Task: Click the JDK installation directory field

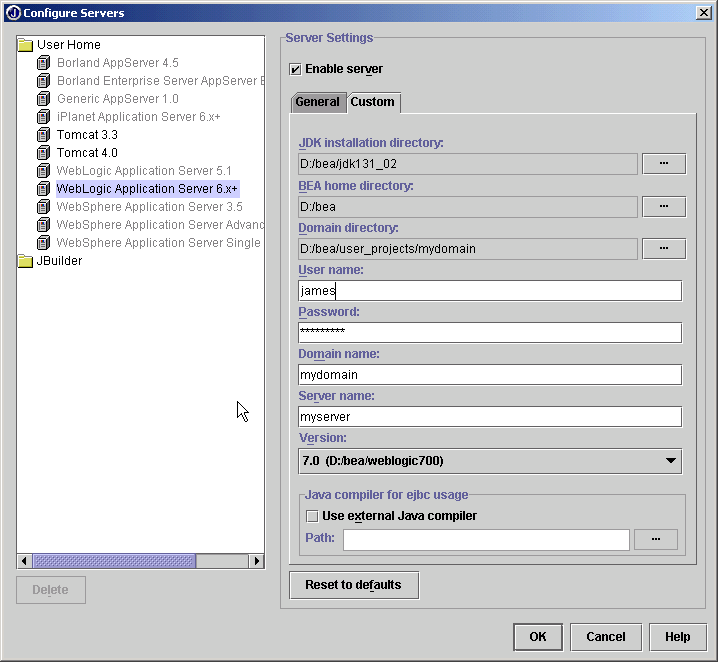Action: click(468, 164)
